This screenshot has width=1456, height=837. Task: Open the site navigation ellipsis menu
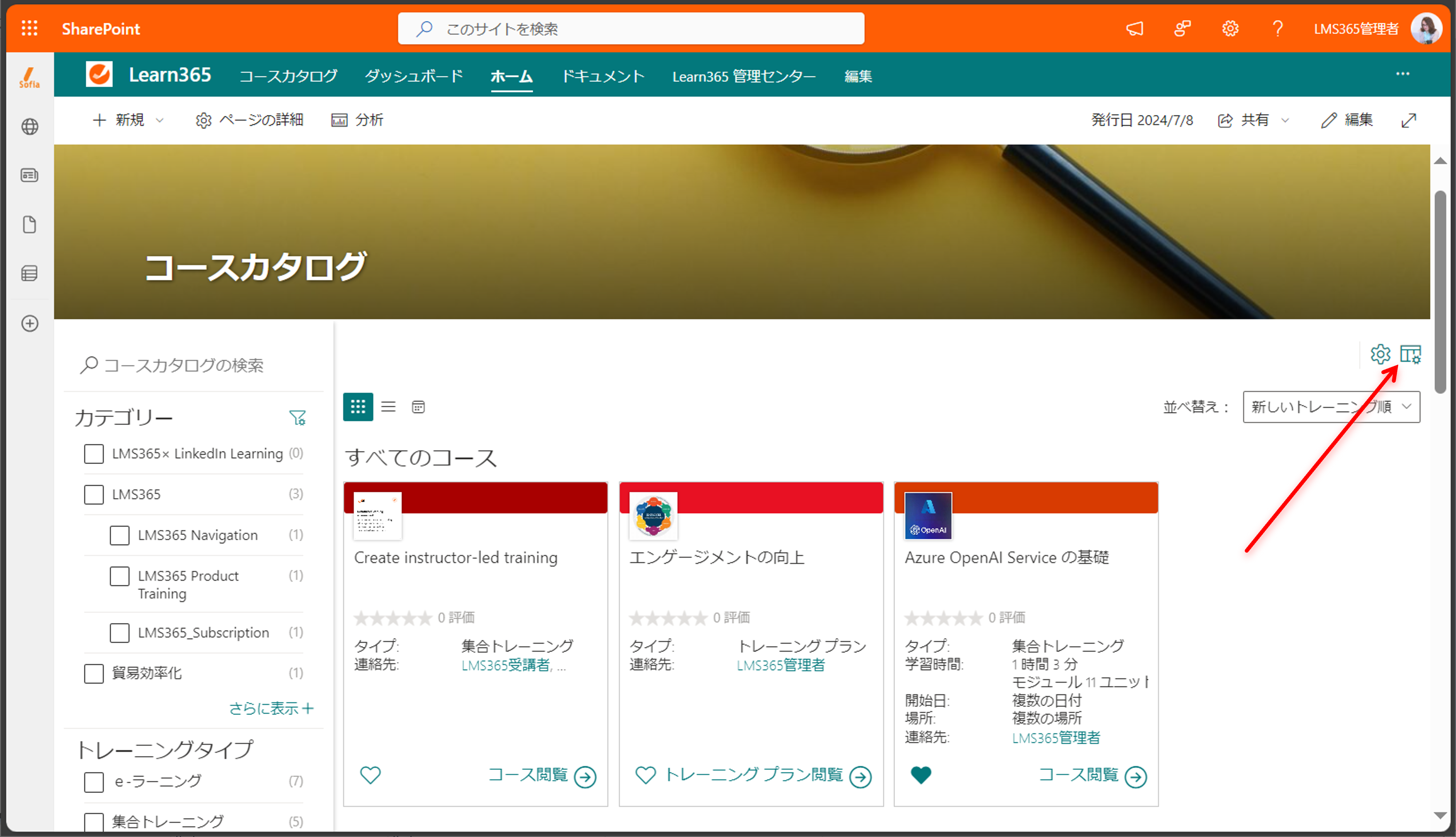pos(1403,74)
